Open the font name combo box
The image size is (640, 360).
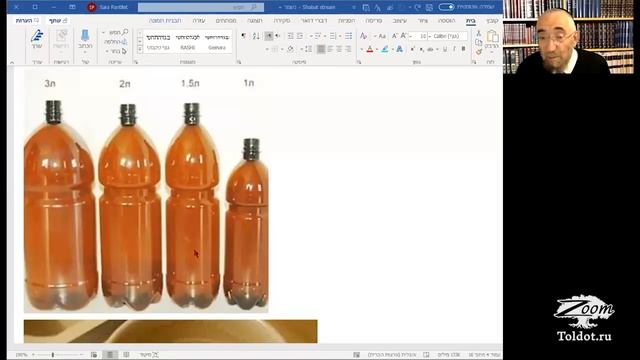pyautogui.click(x=447, y=36)
